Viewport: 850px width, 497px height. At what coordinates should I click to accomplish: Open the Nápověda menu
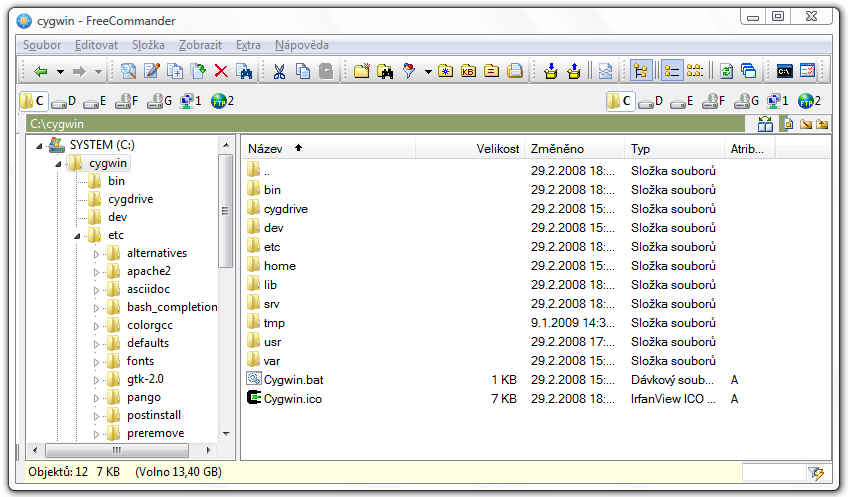tap(302, 45)
